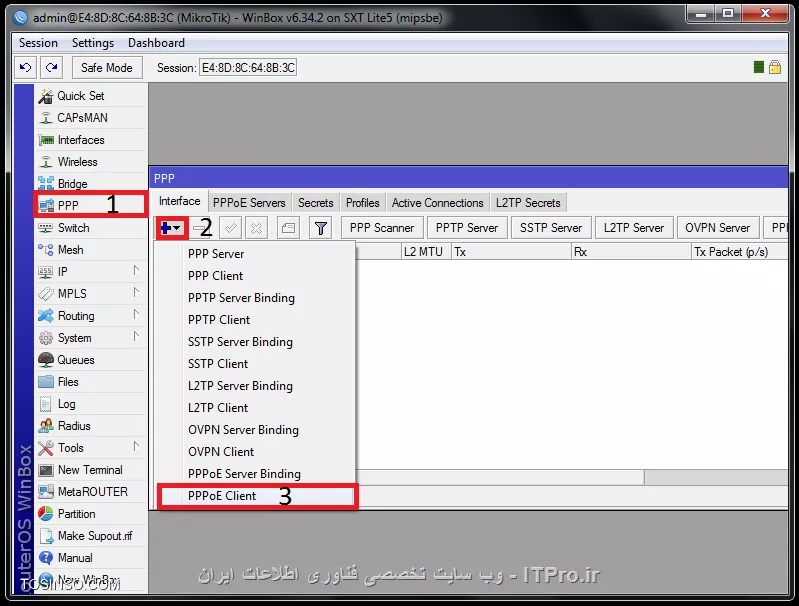Open CAPsMAN in sidebar
The height and width of the screenshot is (606, 799).
coord(91,118)
